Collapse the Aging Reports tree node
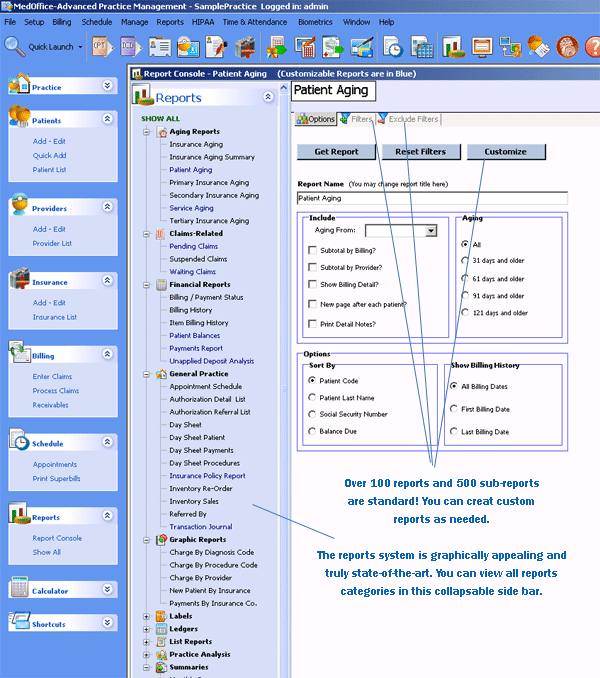The width and height of the screenshot is (600, 678). [x=147, y=132]
